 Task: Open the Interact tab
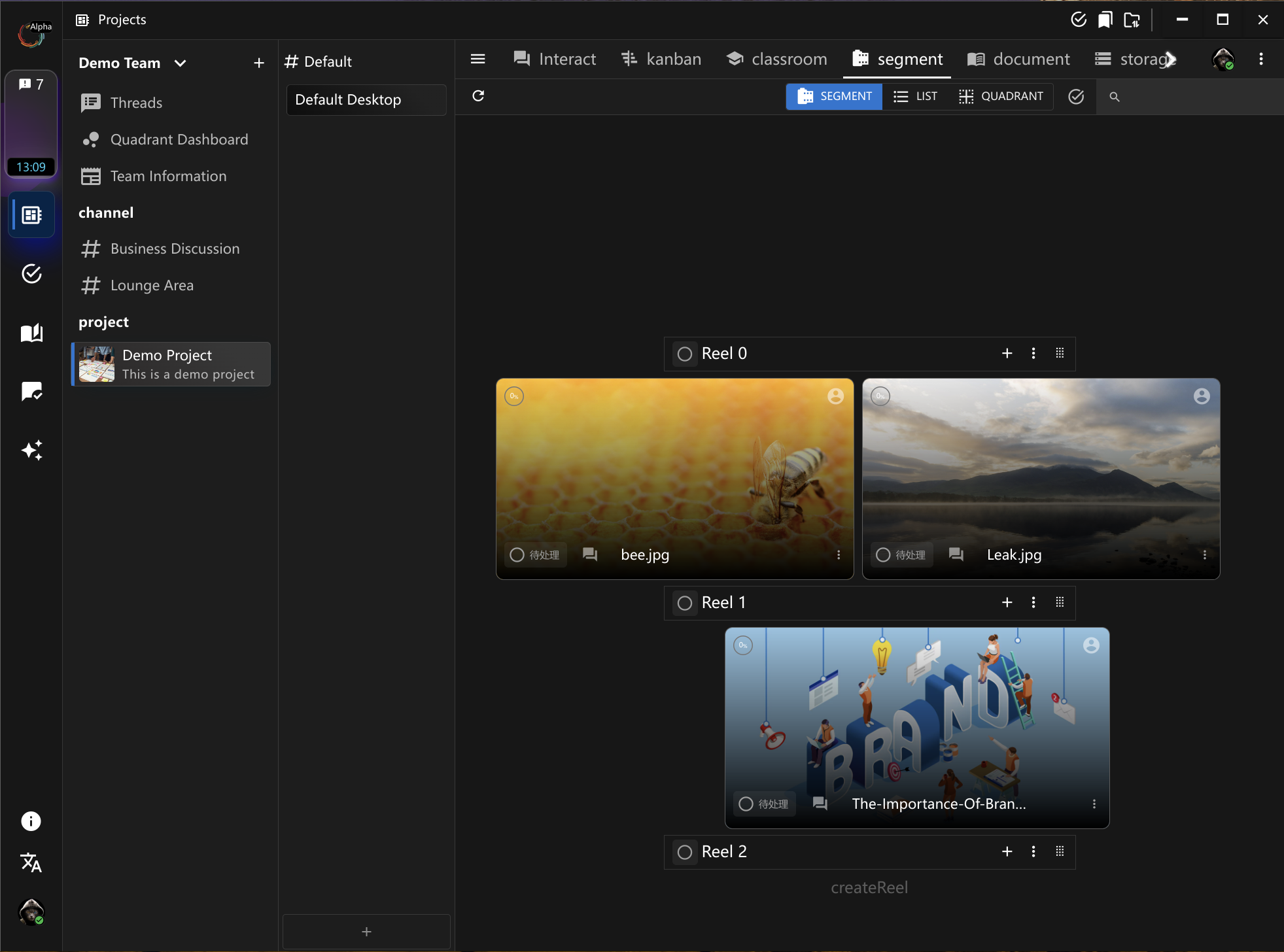(x=555, y=59)
